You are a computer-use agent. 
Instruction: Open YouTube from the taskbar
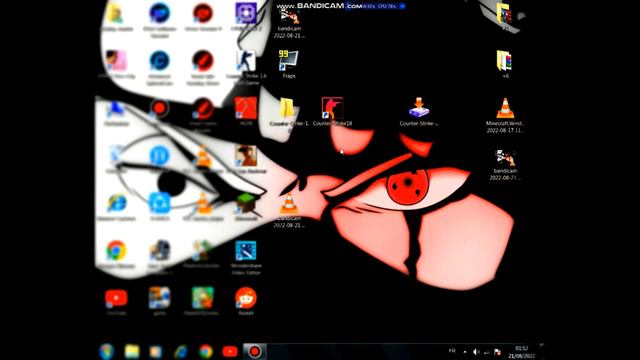coord(230,351)
